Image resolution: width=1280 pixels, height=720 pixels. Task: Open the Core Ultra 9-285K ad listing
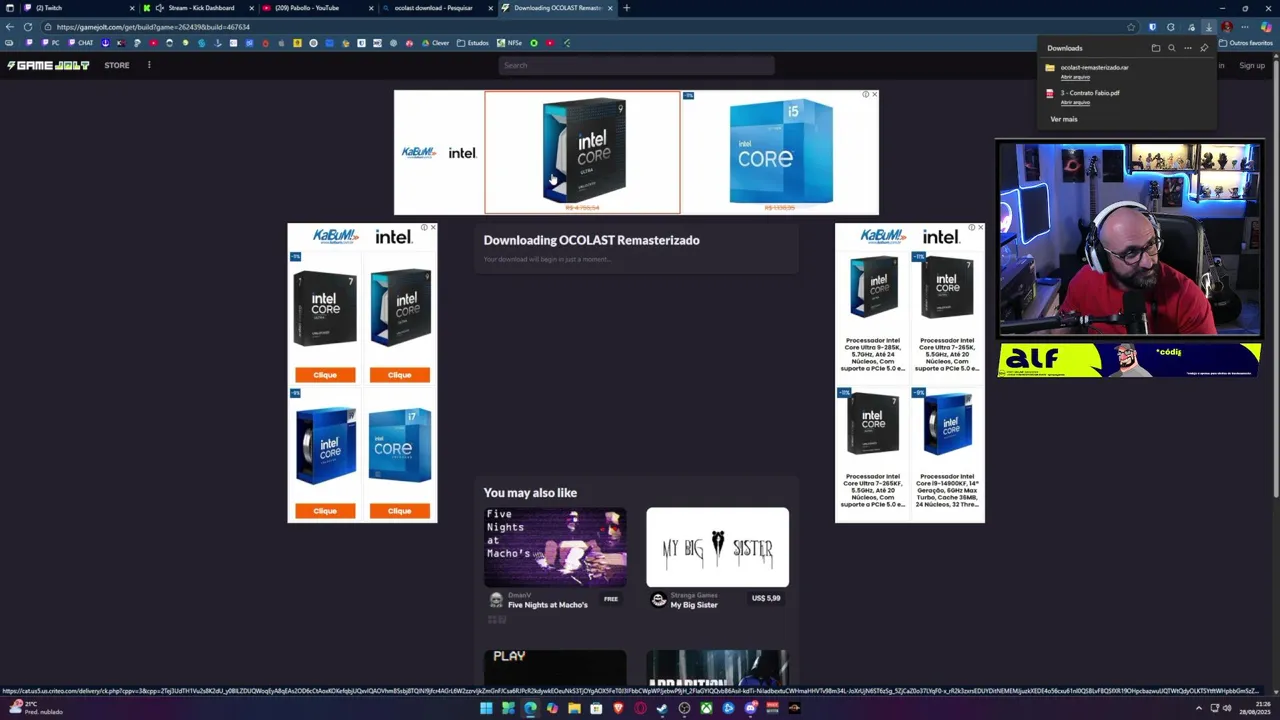tap(873, 312)
